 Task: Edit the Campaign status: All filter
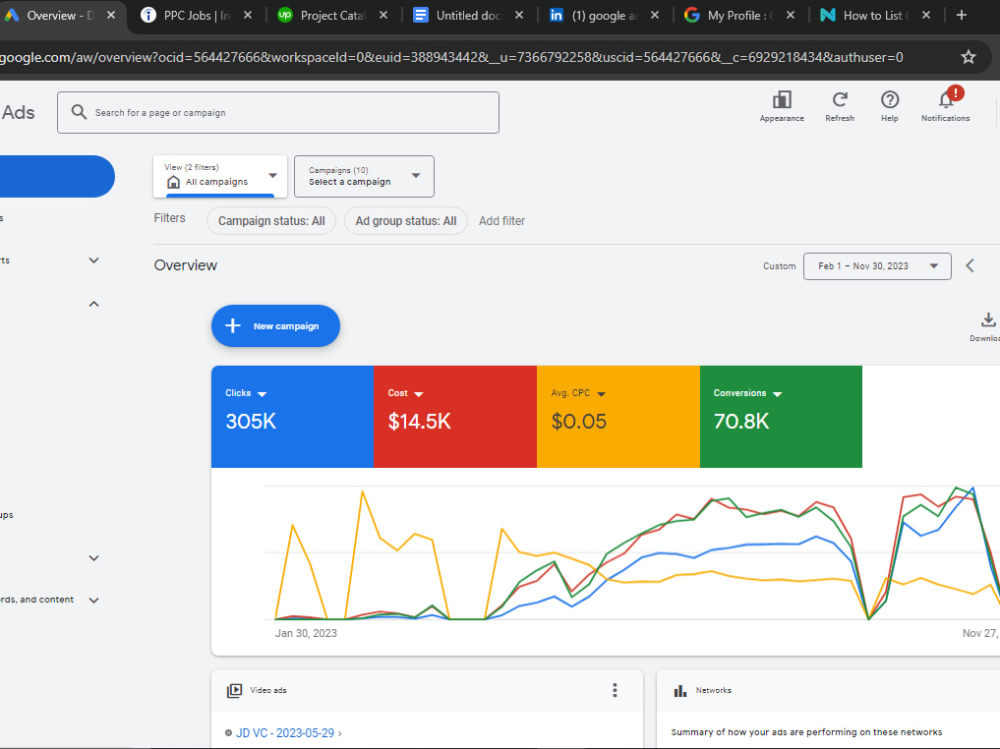[x=271, y=221]
